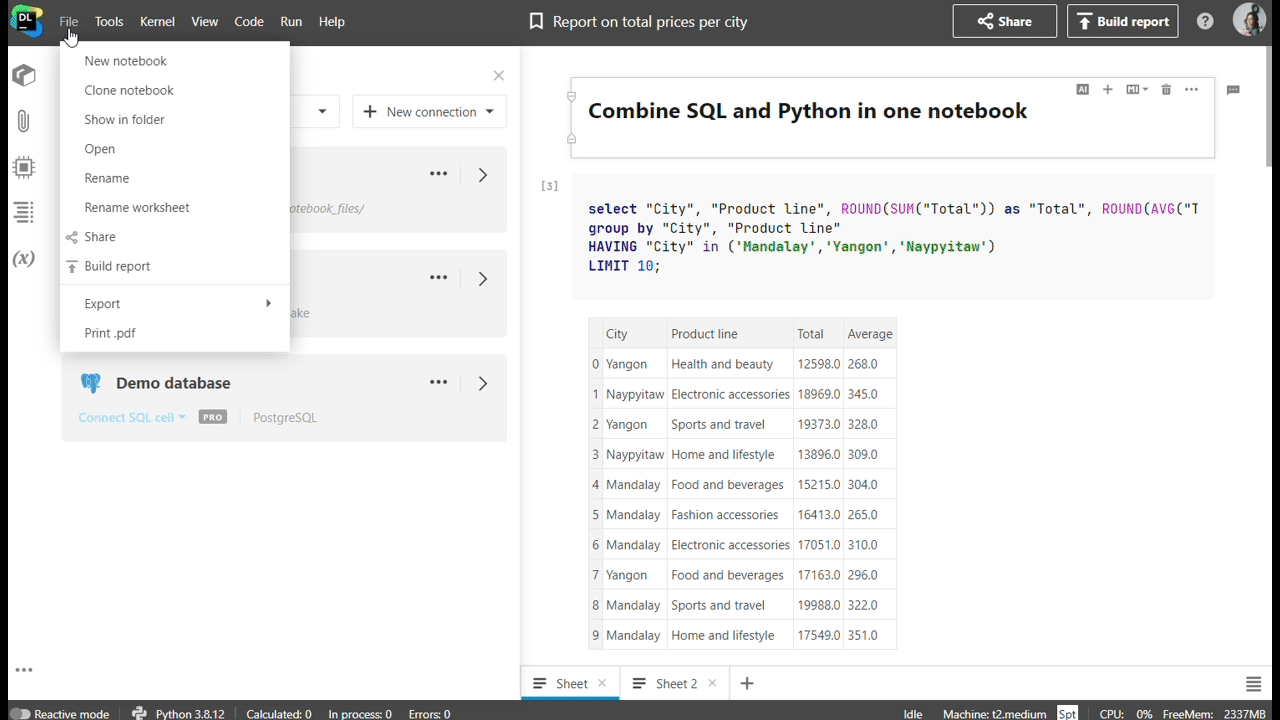The width and height of the screenshot is (1280, 720).
Task: Expand the Demo database chevron arrow
Action: pyautogui.click(x=483, y=383)
